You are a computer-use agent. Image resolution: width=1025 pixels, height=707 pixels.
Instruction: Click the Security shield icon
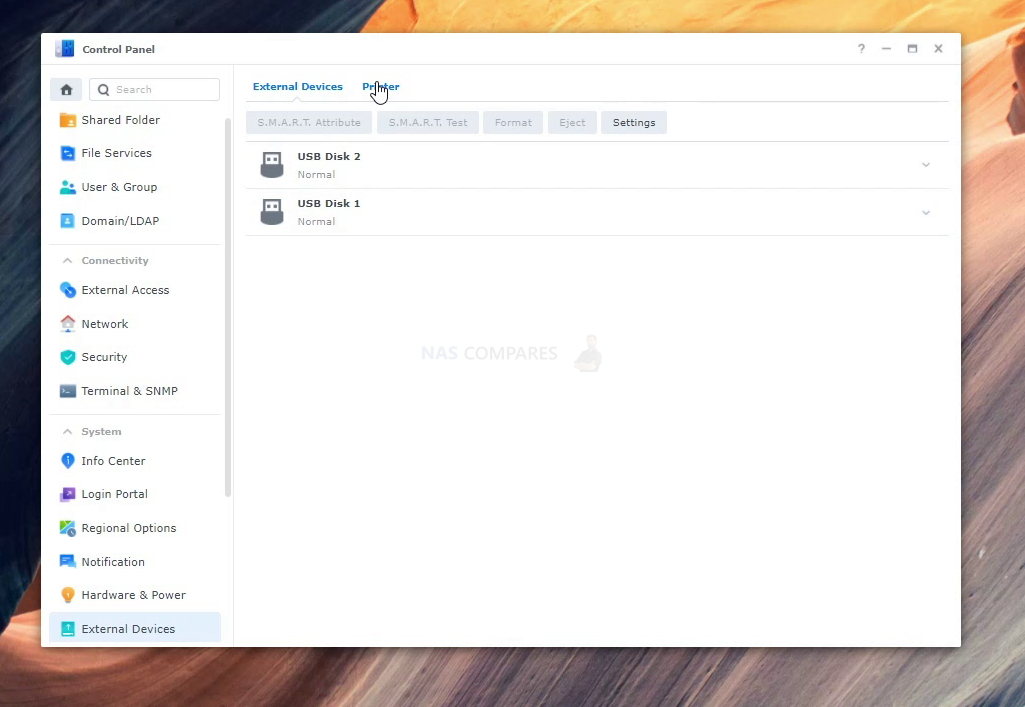pyautogui.click(x=67, y=357)
